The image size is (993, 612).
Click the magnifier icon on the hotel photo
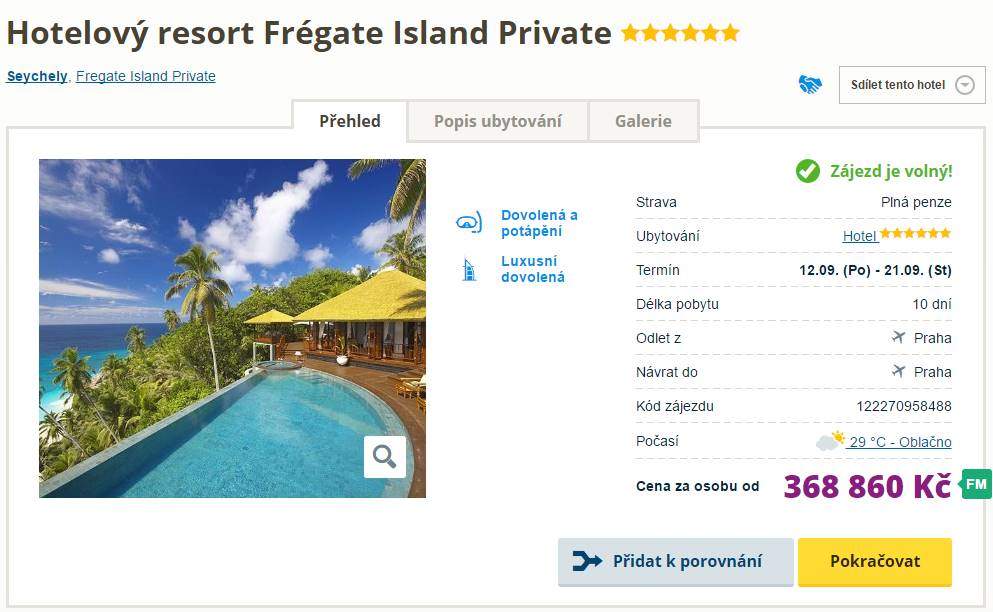click(x=385, y=457)
